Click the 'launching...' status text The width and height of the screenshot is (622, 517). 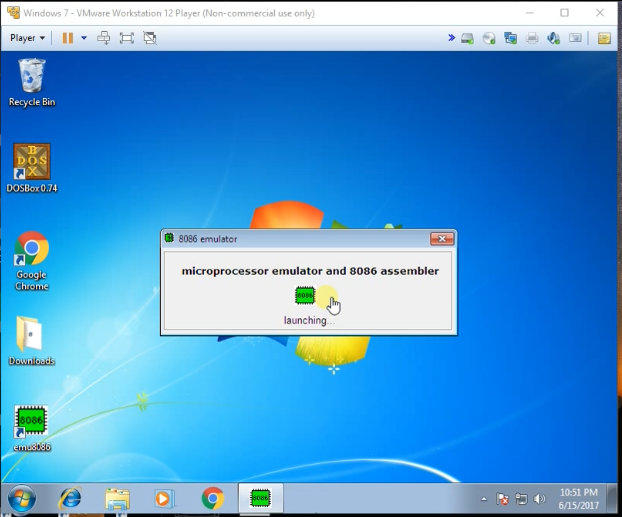309,320
